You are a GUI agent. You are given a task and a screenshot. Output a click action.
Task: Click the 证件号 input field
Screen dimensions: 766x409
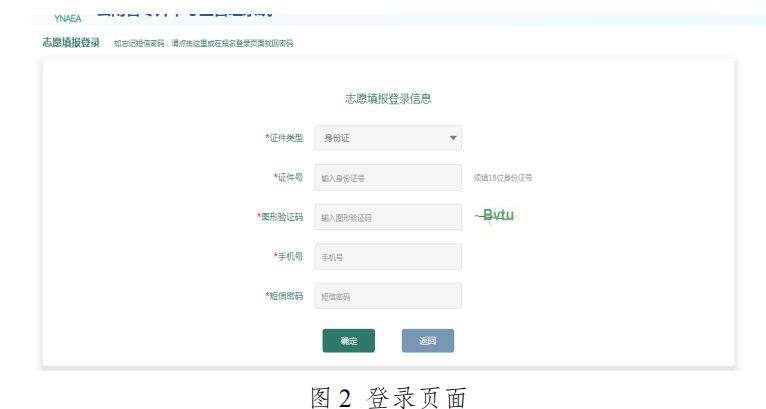pos(388,177)
